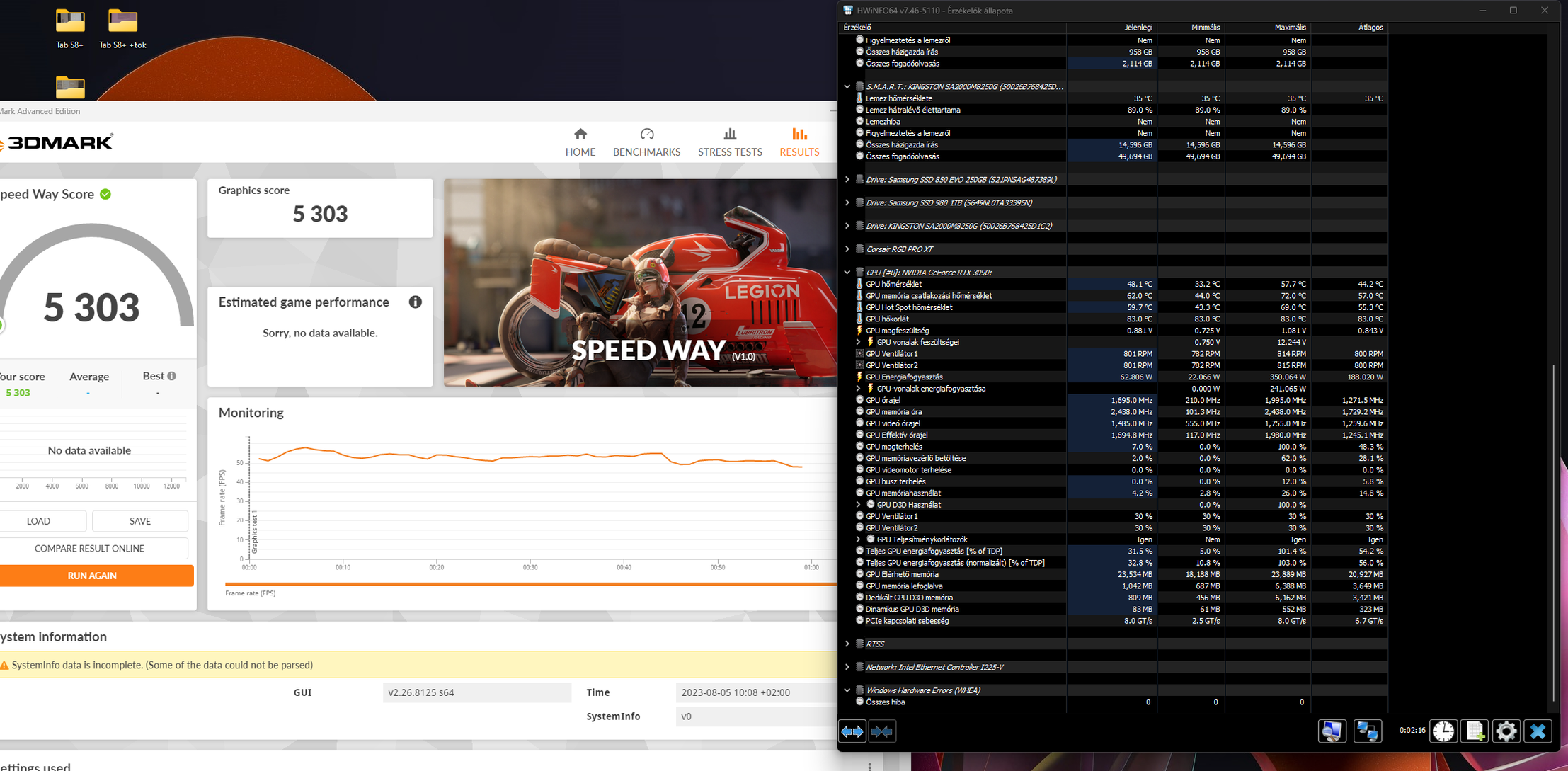The width and height of the screenshot is (1568, 771).
Task: Collapse the S.M.A.R.T. KINGSTON sensor group
Action: pos(847,86)
